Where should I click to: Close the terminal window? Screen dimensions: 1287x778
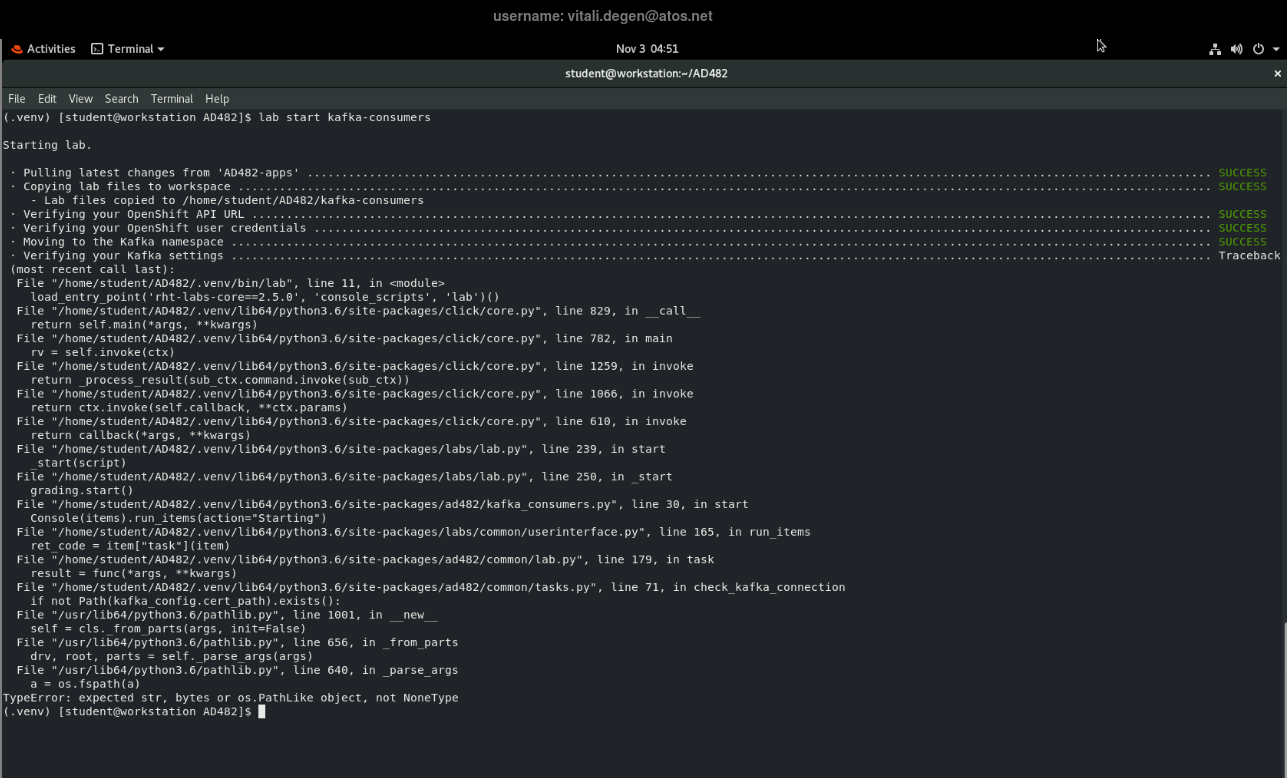point(1277,74)
